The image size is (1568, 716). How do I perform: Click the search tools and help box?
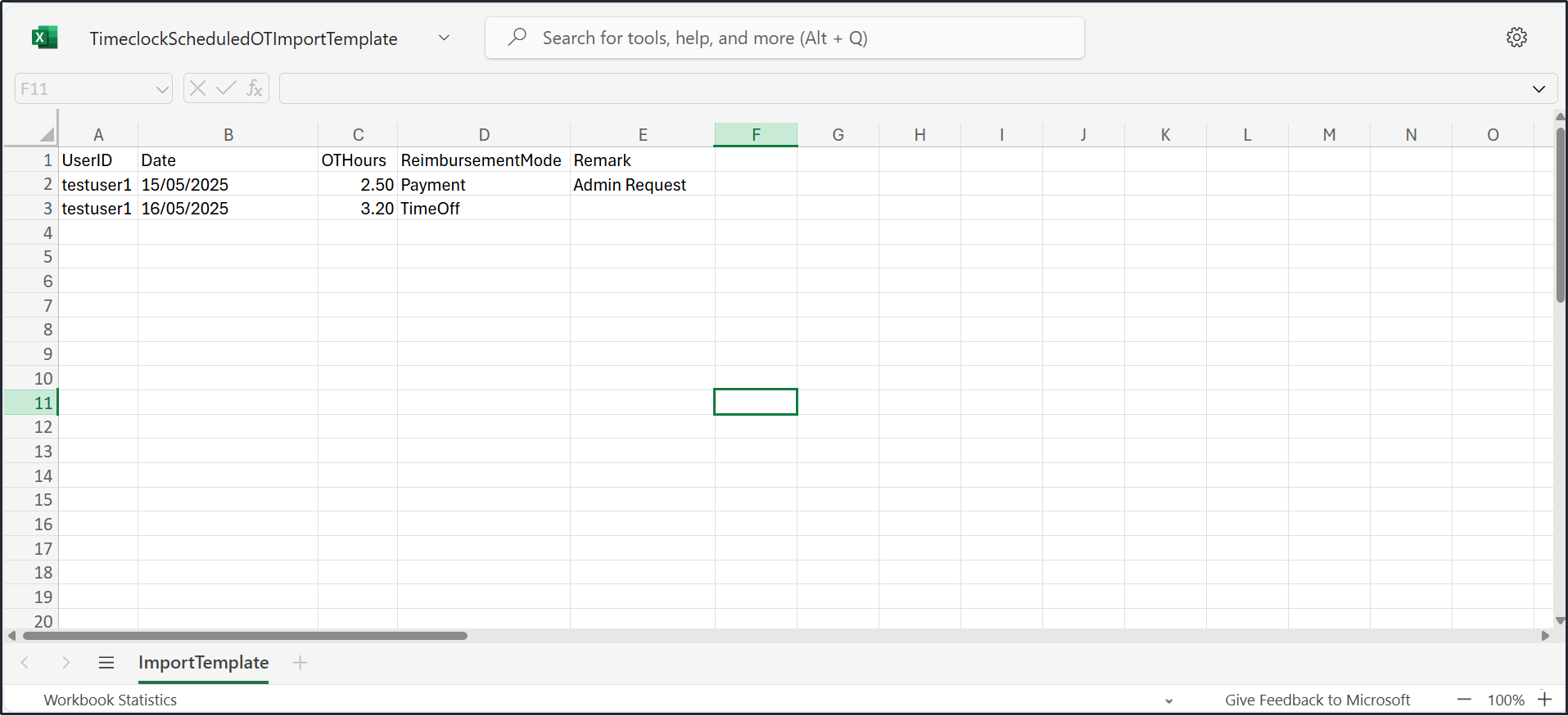pyautogui.click(x=784, y=38)
